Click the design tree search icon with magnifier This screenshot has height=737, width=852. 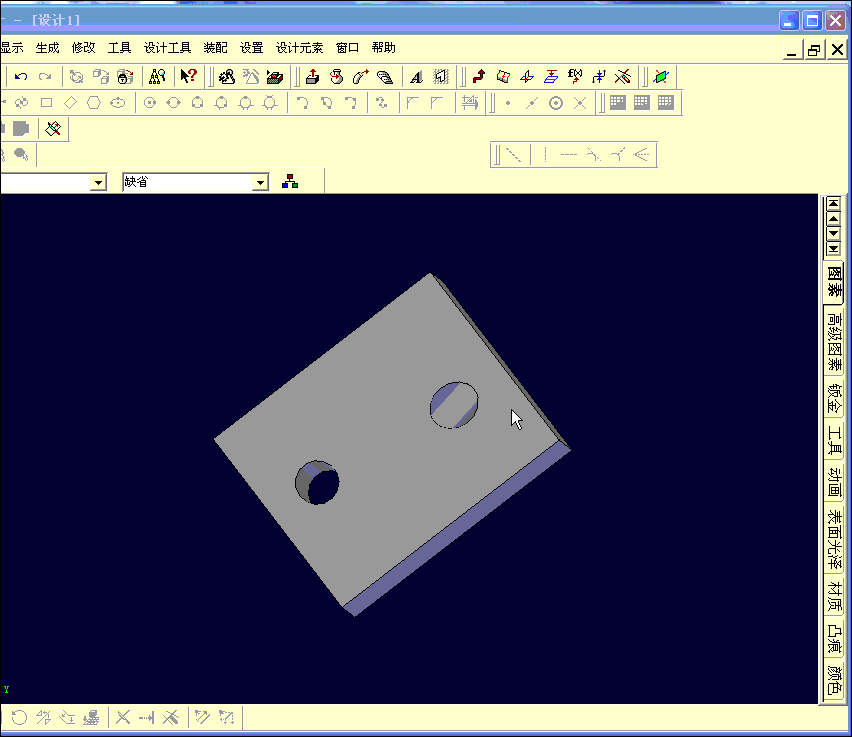pos(157,77)
